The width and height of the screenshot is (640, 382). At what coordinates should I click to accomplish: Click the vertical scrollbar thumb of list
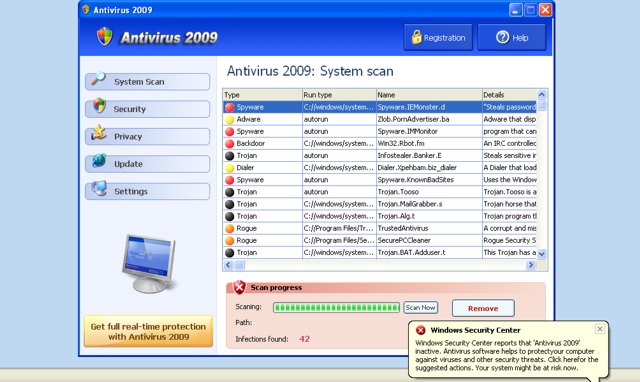pyautogui.click(x=542, y=106)
